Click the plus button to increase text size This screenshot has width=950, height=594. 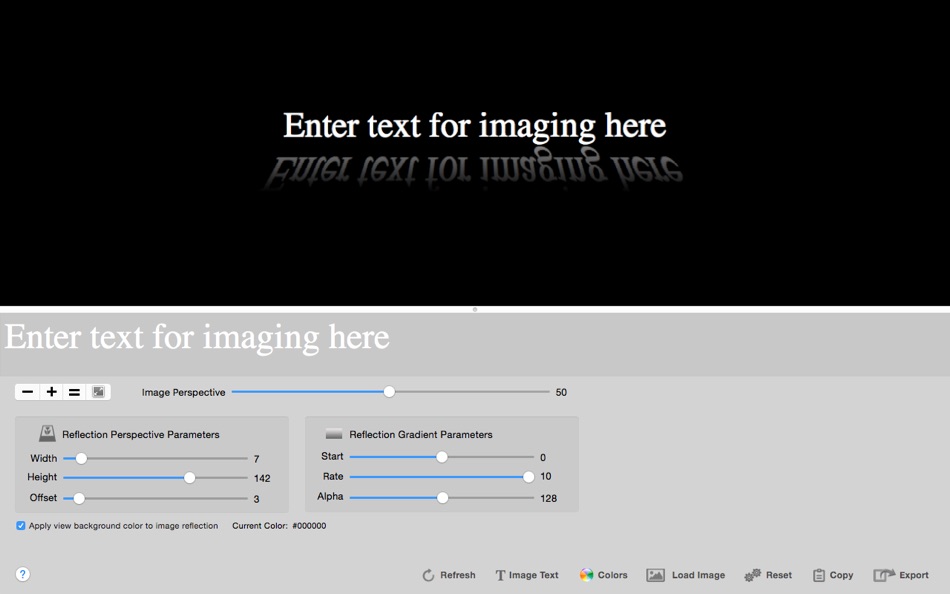[x=50, y=392]
